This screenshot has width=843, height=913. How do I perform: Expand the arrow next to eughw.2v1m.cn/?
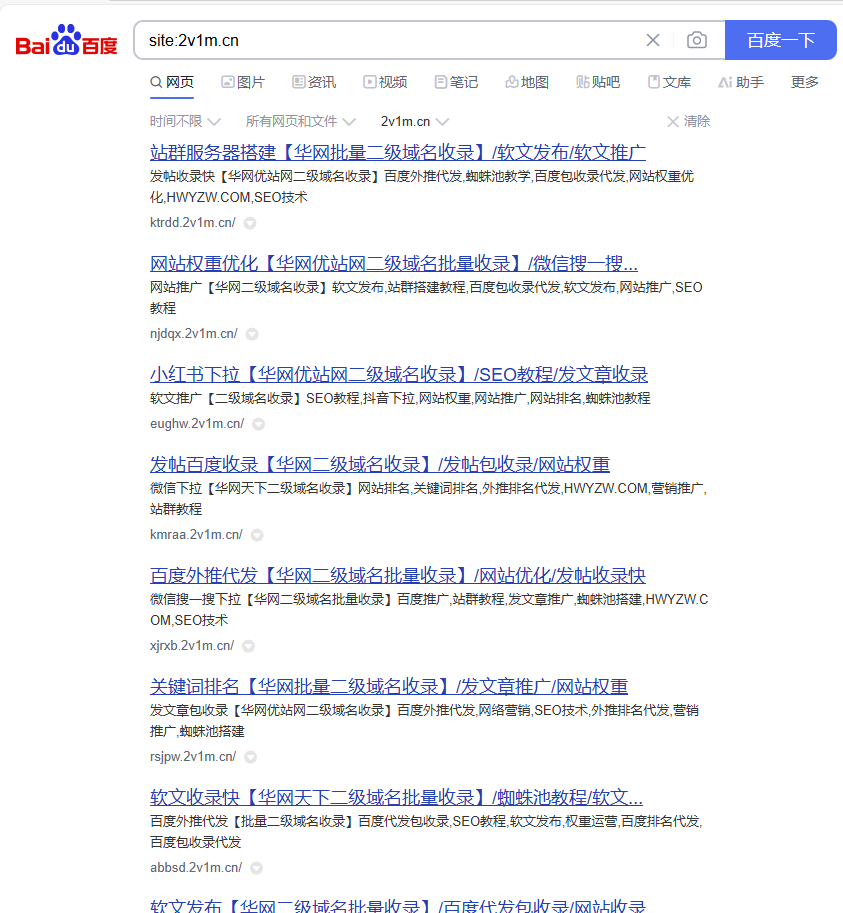coord(258,424)
